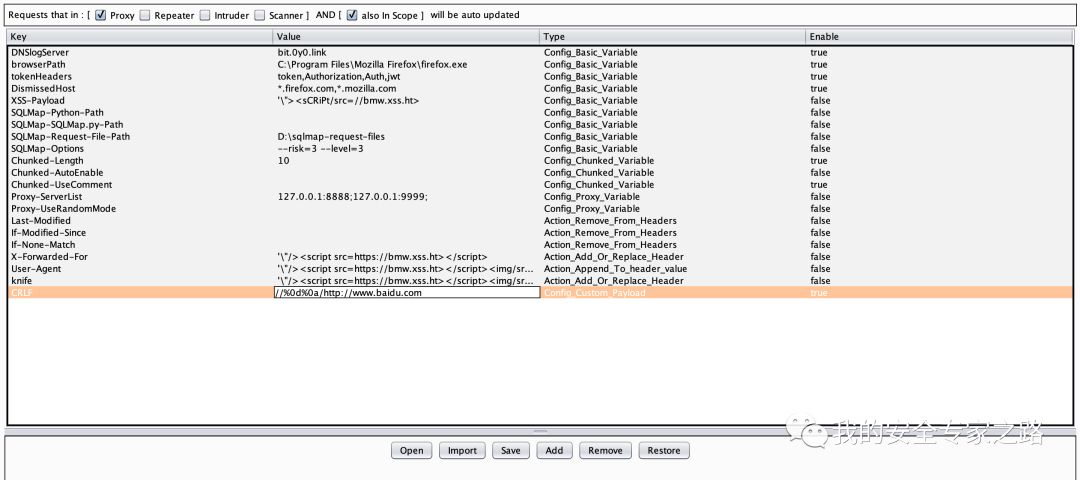Viewport: 1080px width, 480px height.
Task: Add a new config row
Action: (x=554, y=450)
